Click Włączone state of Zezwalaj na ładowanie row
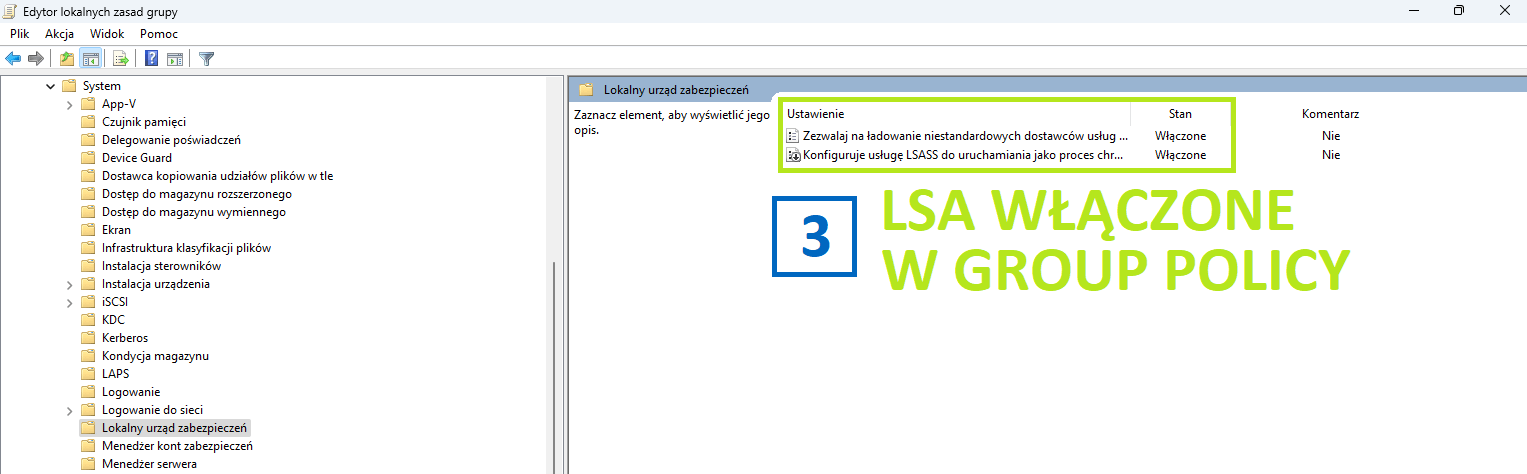1527x474 pixels. point(1180,136)
